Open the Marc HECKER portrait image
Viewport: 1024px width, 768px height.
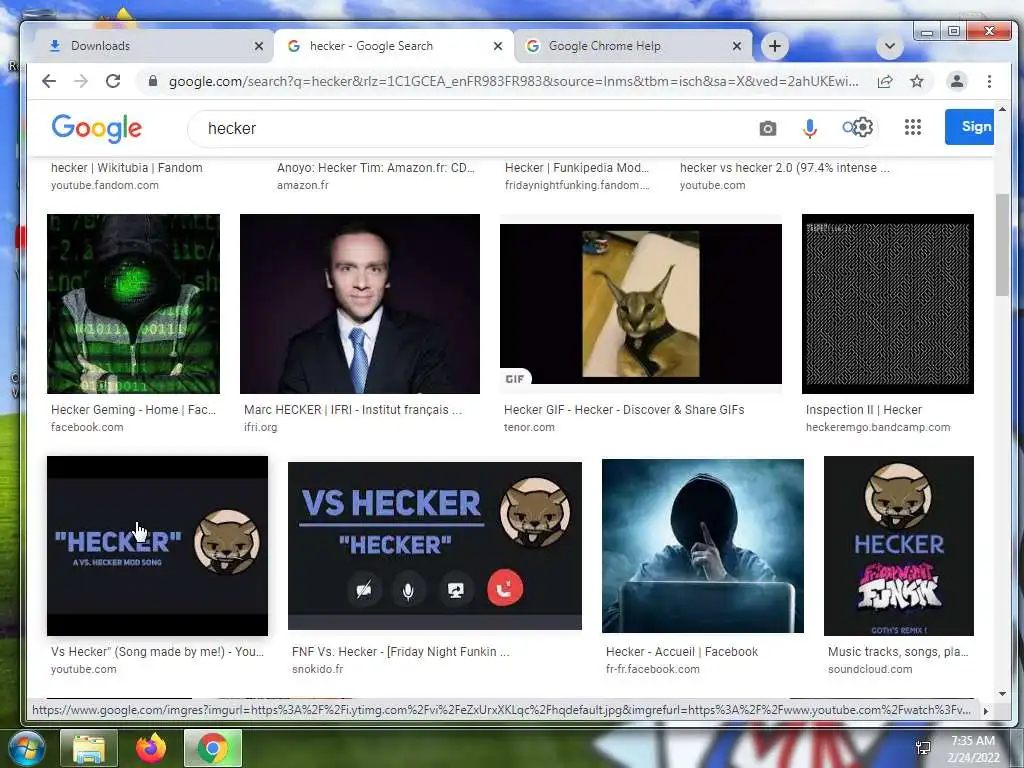point(360,304)
